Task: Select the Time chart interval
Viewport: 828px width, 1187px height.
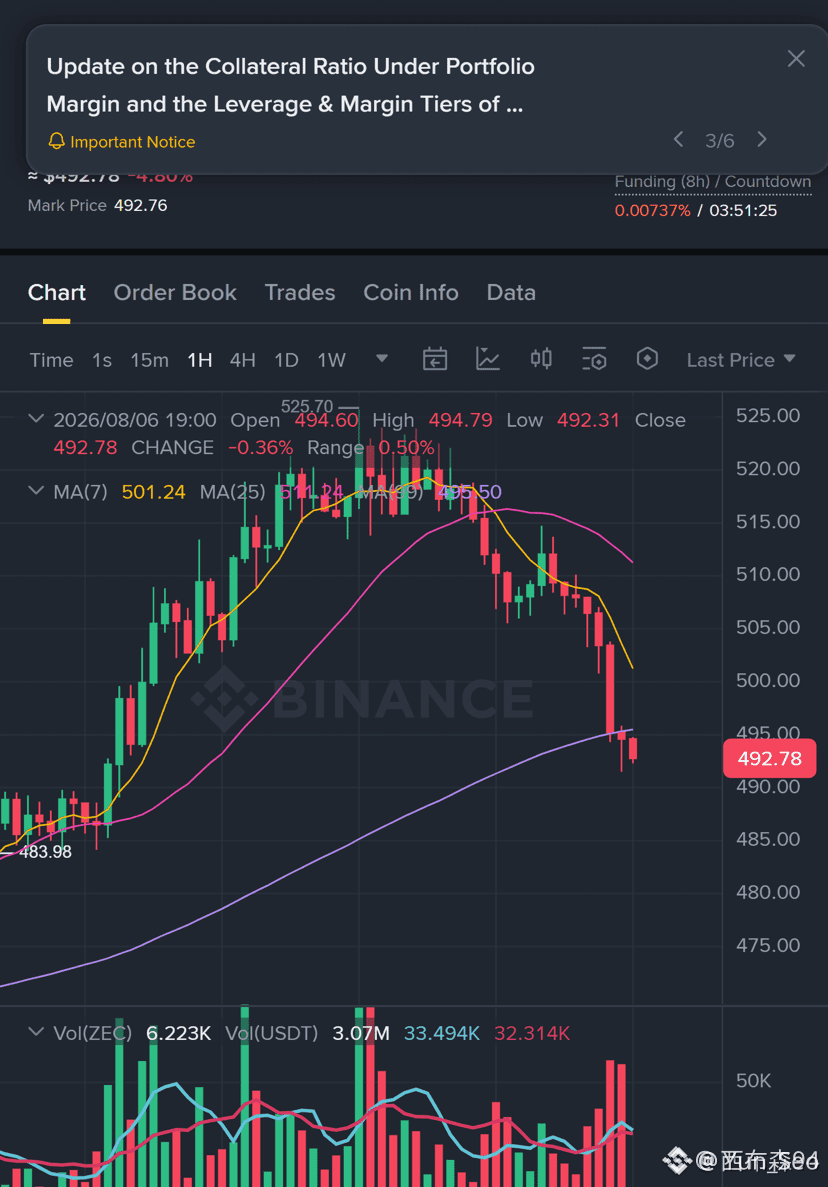Action: [51, 360]
